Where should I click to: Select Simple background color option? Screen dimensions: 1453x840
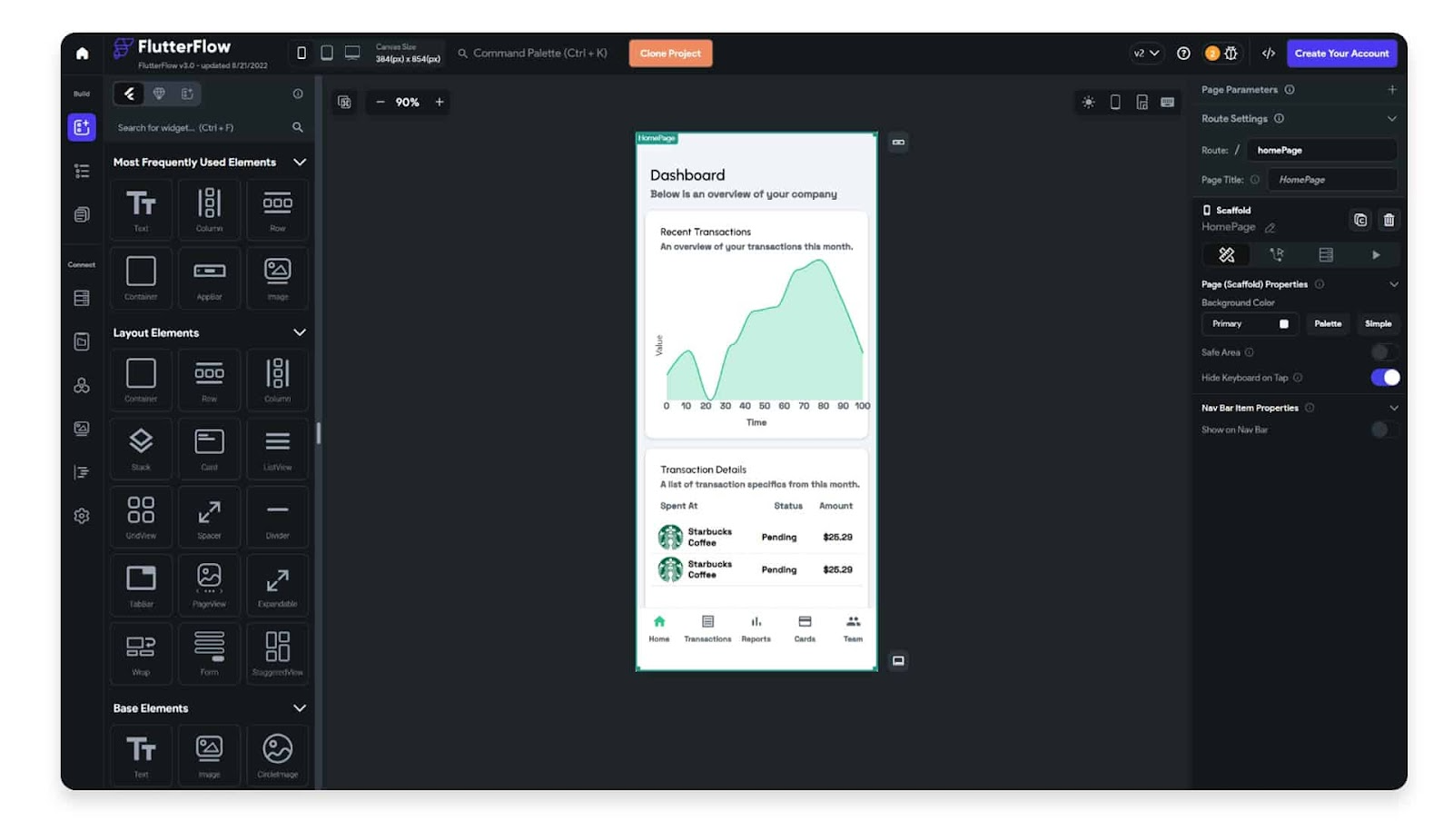[x=1378, y=324]
